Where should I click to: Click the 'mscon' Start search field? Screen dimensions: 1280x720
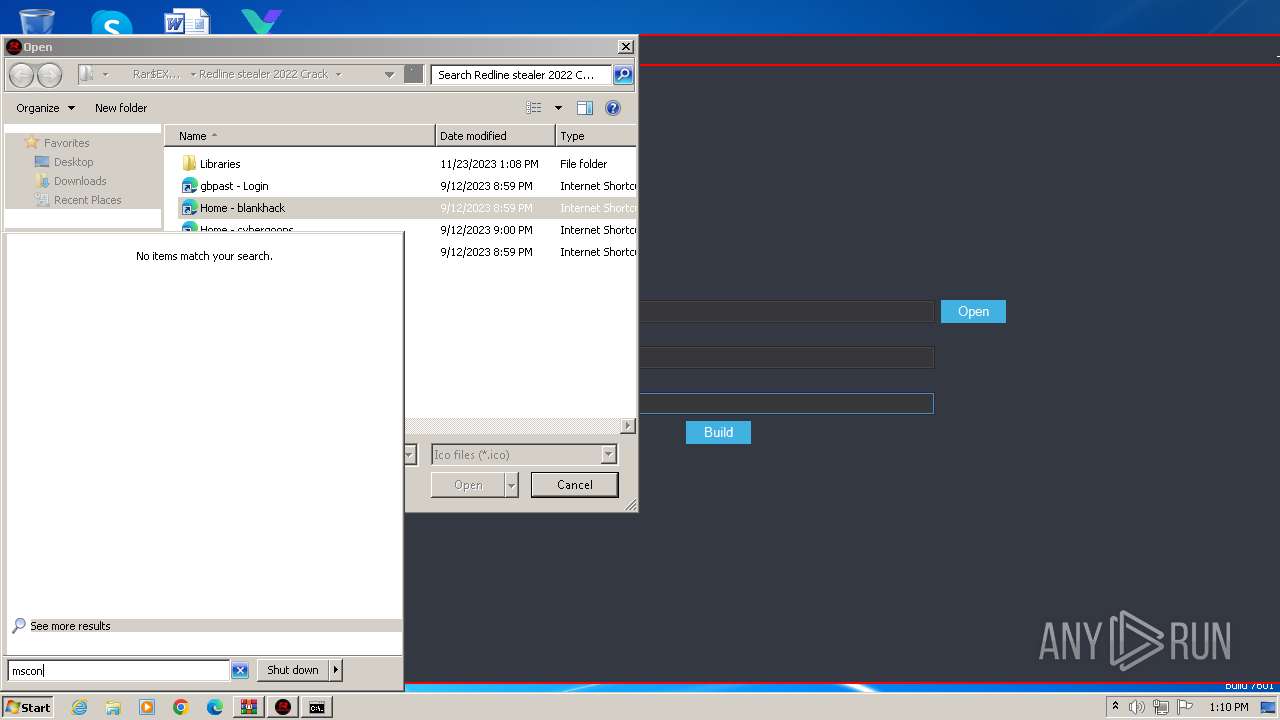pos(119,670)
